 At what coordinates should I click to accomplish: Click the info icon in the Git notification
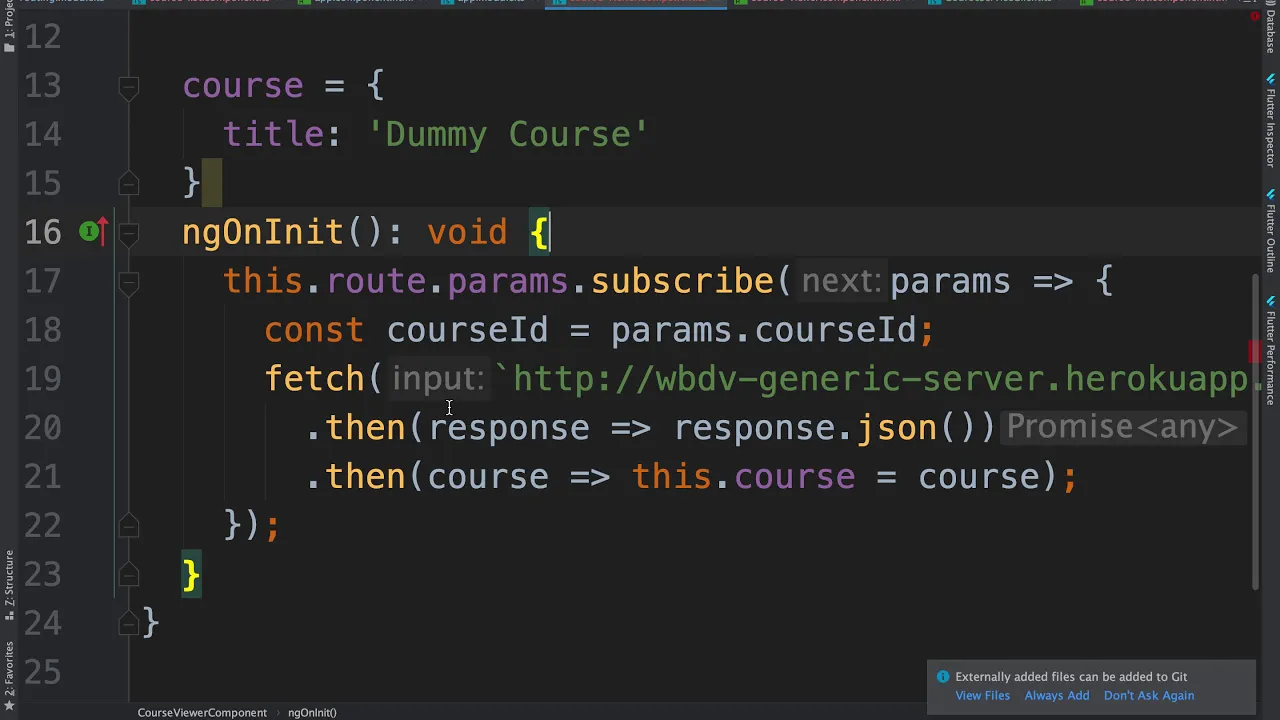point(942,677)
